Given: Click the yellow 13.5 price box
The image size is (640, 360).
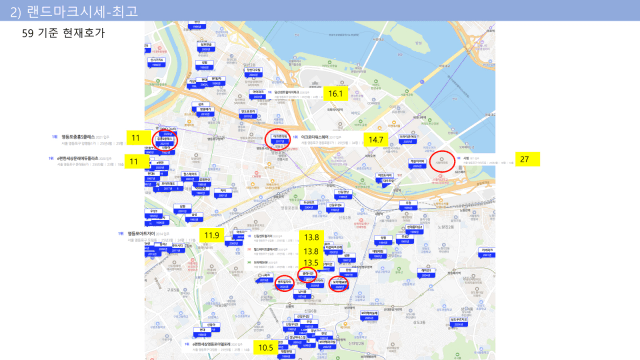Looking at the screenshot, I should coord(311,262).
